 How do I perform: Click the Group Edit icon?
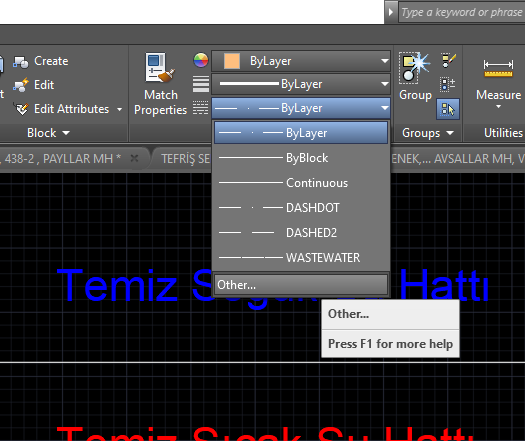pos(448,61)
